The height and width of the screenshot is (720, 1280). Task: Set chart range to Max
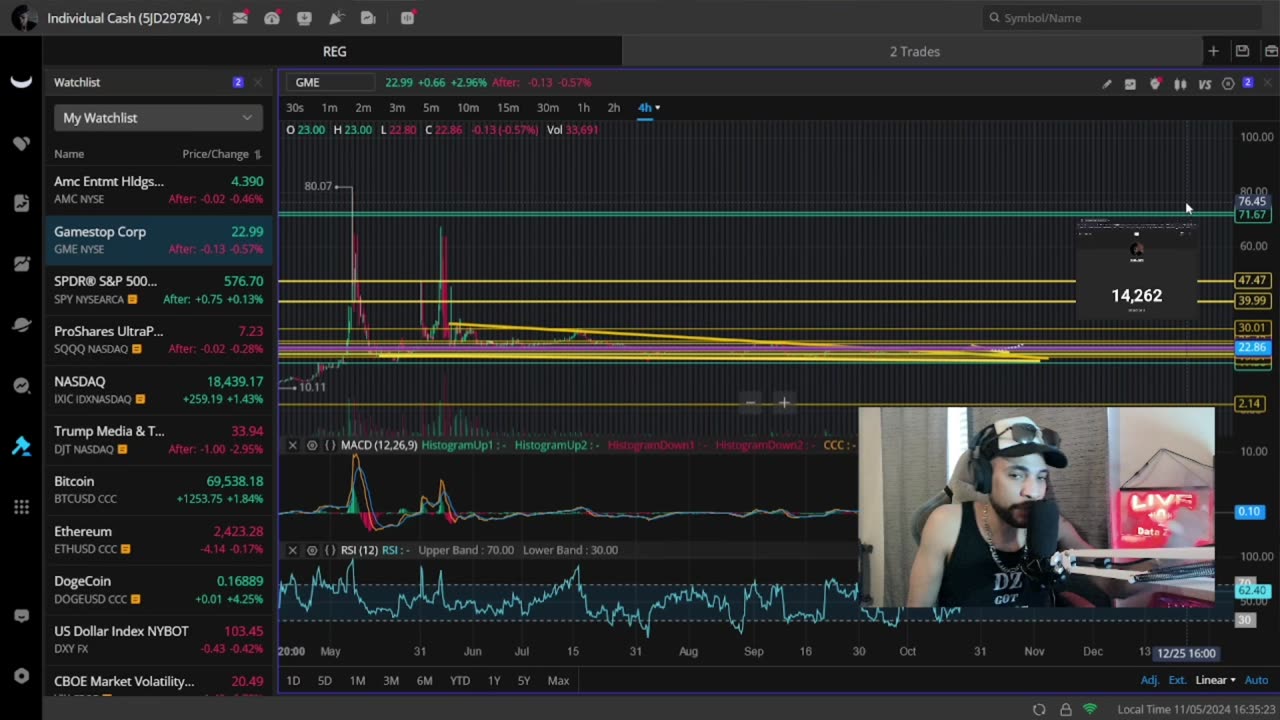tap(558, 681)
